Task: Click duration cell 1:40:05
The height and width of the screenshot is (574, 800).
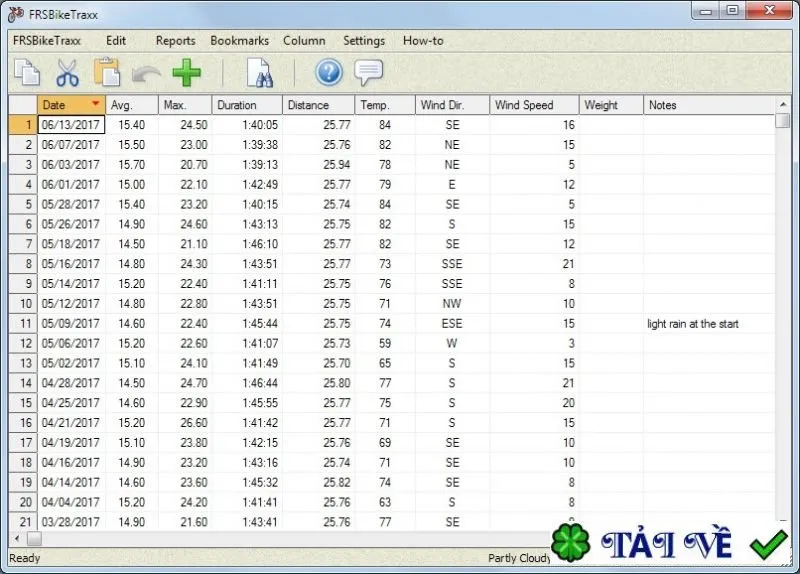Action: [x=247, y=124]
